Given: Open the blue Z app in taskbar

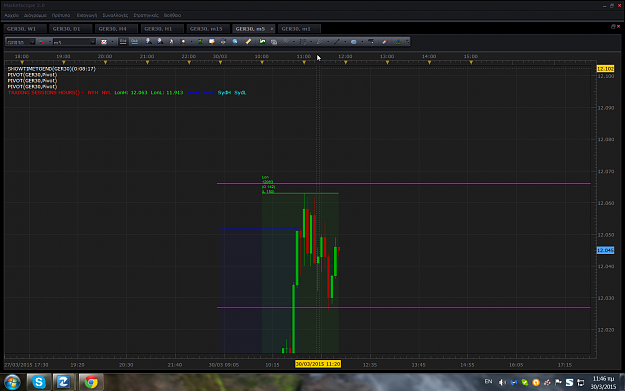Looking at the screenshot, I should point(63,382).
